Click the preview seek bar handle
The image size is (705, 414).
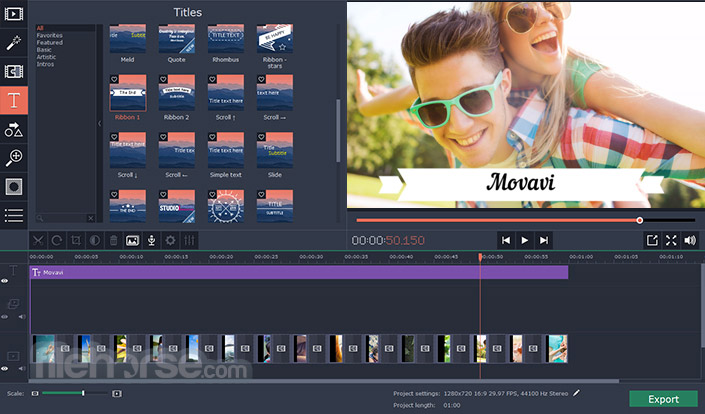[x=639, y=220]
